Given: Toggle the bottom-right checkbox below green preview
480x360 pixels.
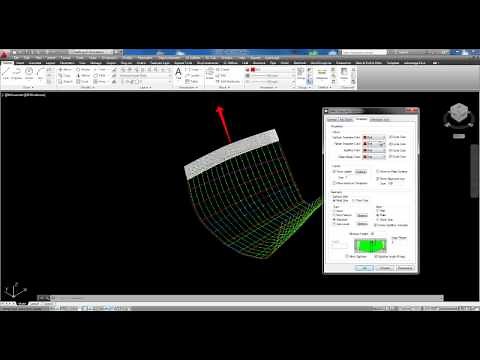Looking at the screenshot, I should click(376, 256).
